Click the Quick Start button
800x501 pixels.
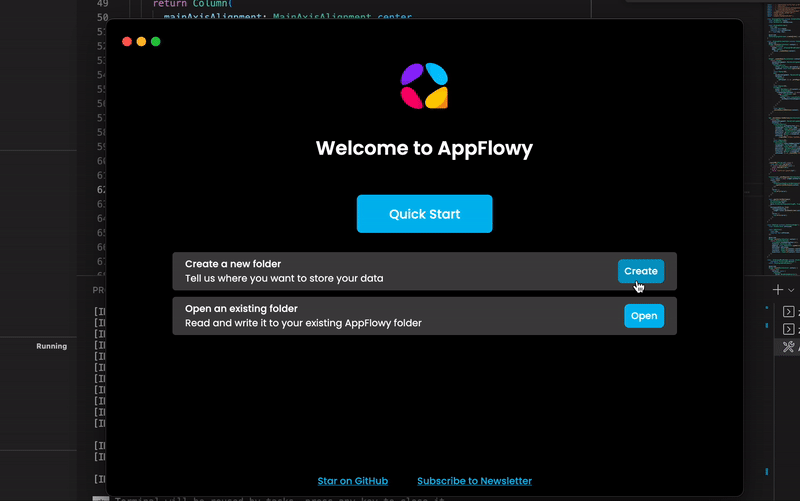pyautogui.click(x=424, y=214)
